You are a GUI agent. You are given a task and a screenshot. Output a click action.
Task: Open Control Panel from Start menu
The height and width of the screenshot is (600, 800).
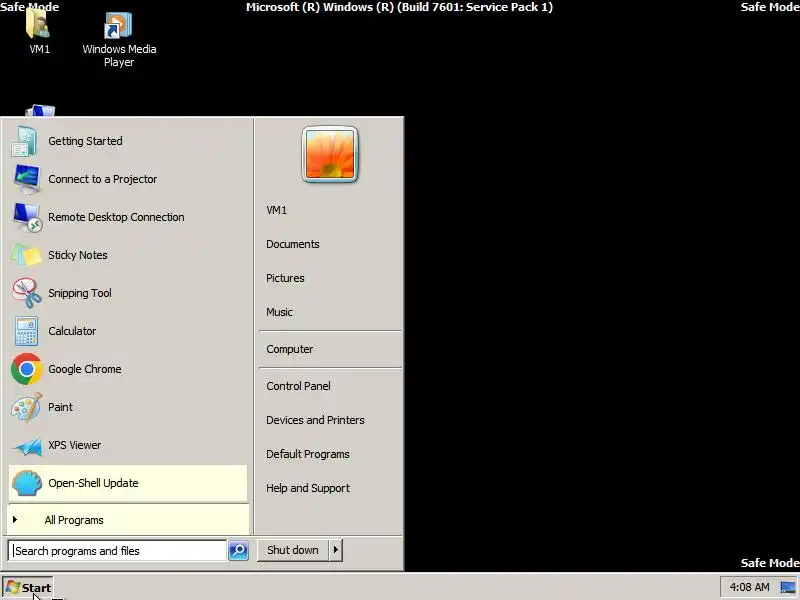pos(298,386)
